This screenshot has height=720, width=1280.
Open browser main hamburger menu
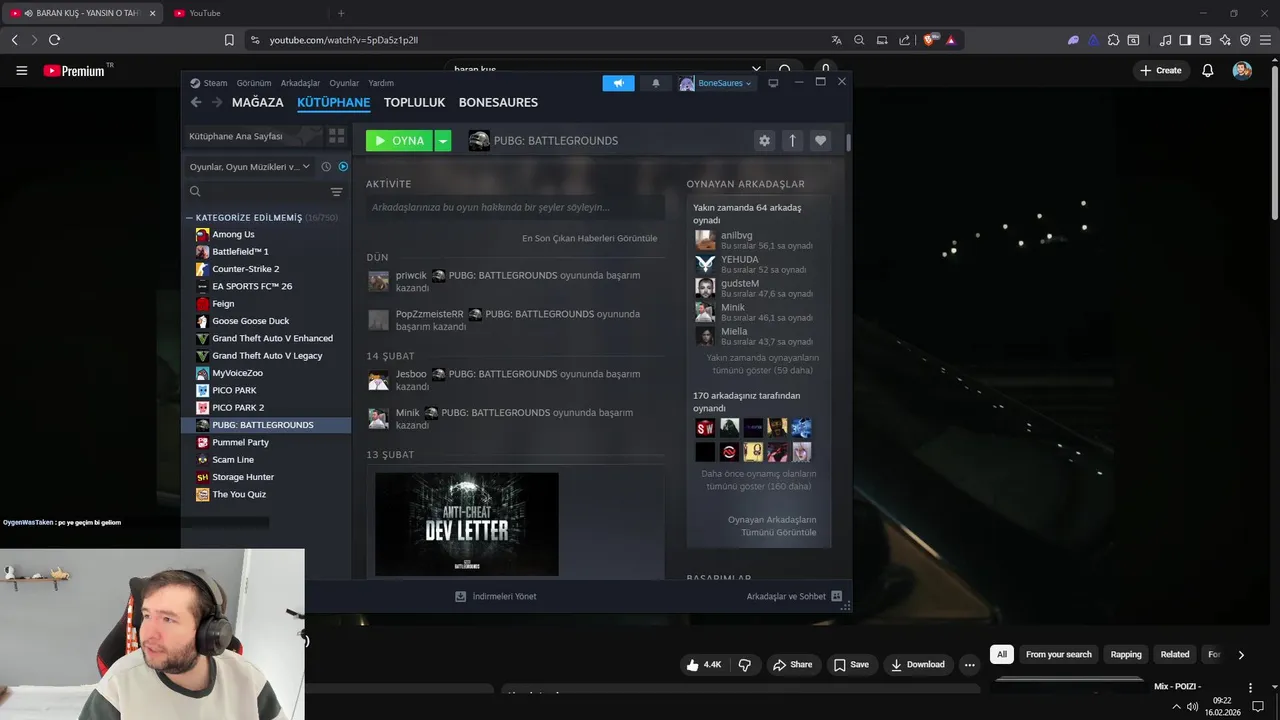pos(1265,40)
